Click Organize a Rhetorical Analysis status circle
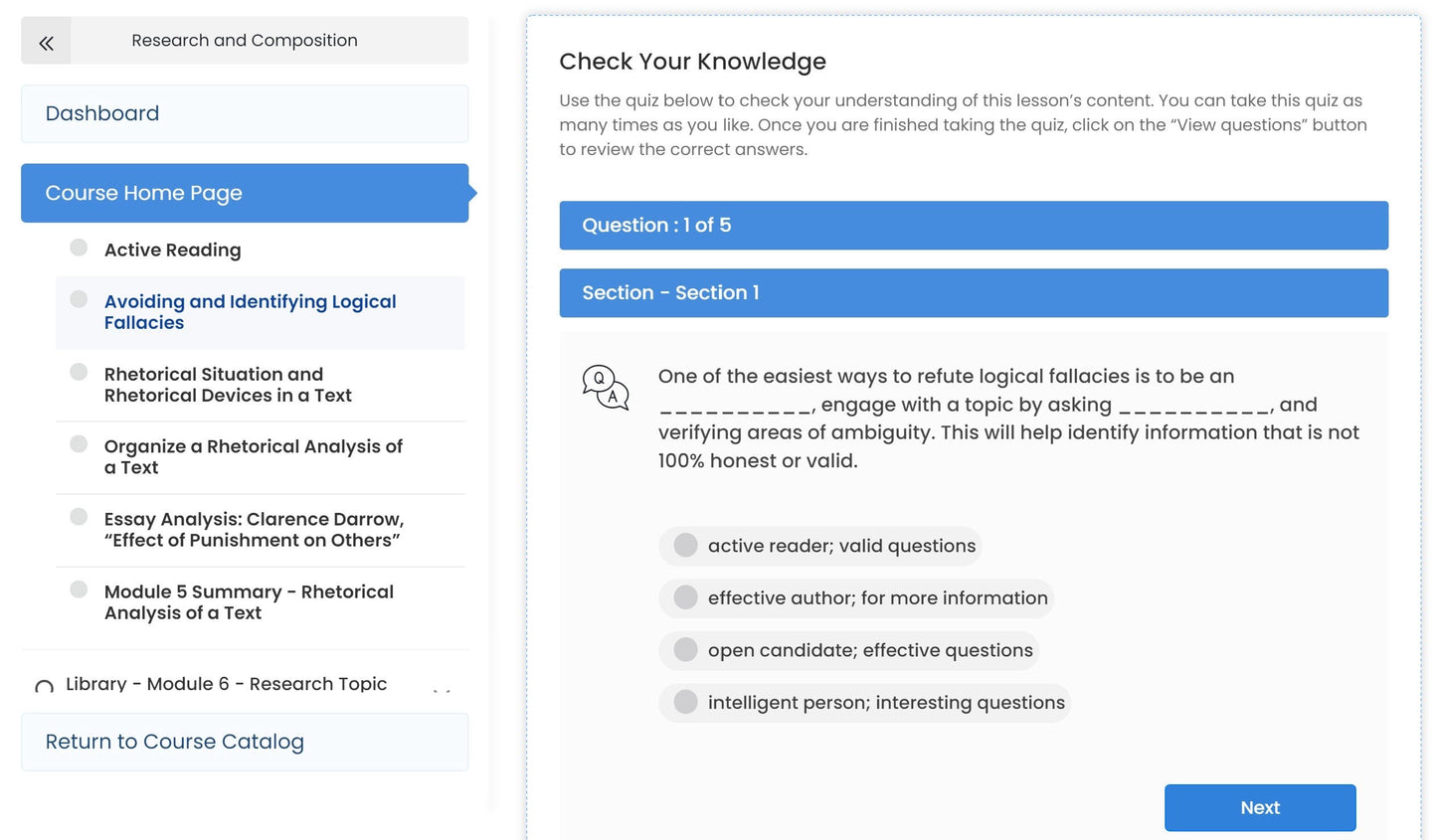The image size is (1437, 840). point(79,444)
